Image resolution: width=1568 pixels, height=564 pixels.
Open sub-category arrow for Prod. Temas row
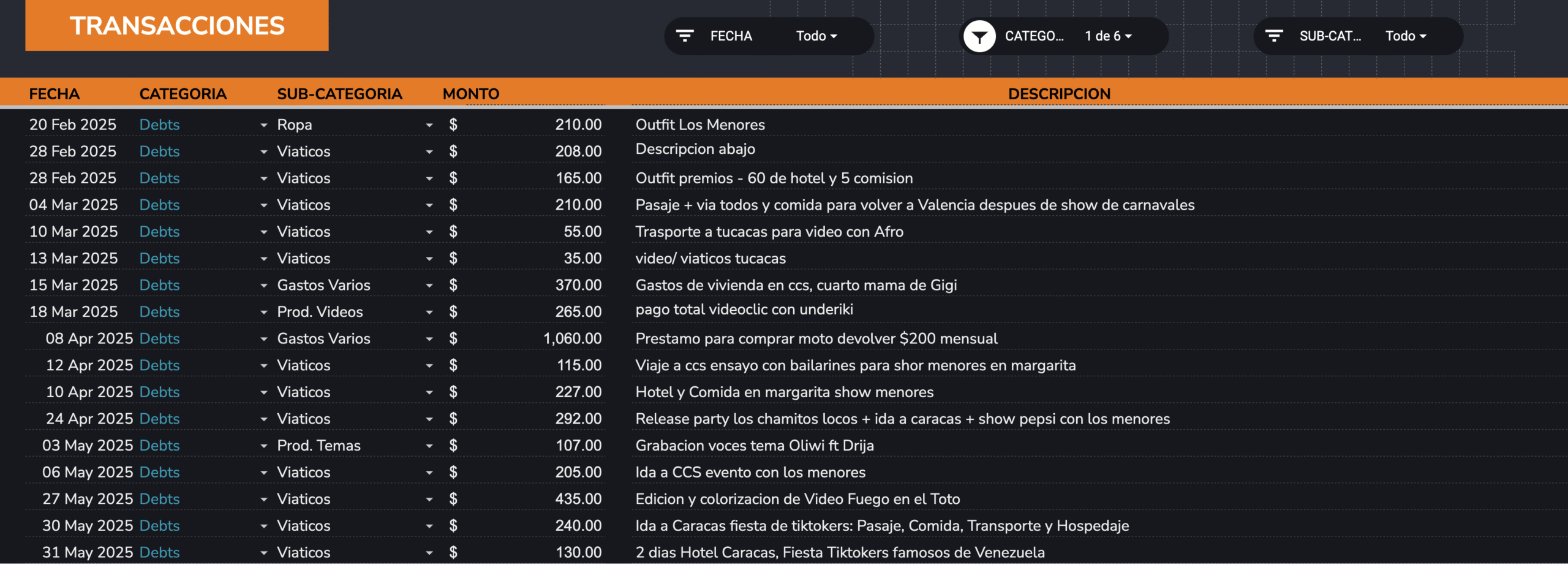coord(429,446)
